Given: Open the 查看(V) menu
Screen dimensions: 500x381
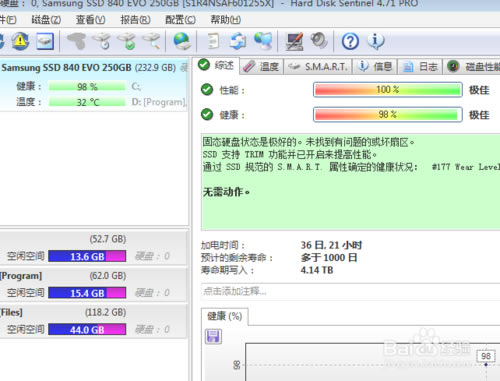Looking at the screenshot, I should (x=91, y=20).
